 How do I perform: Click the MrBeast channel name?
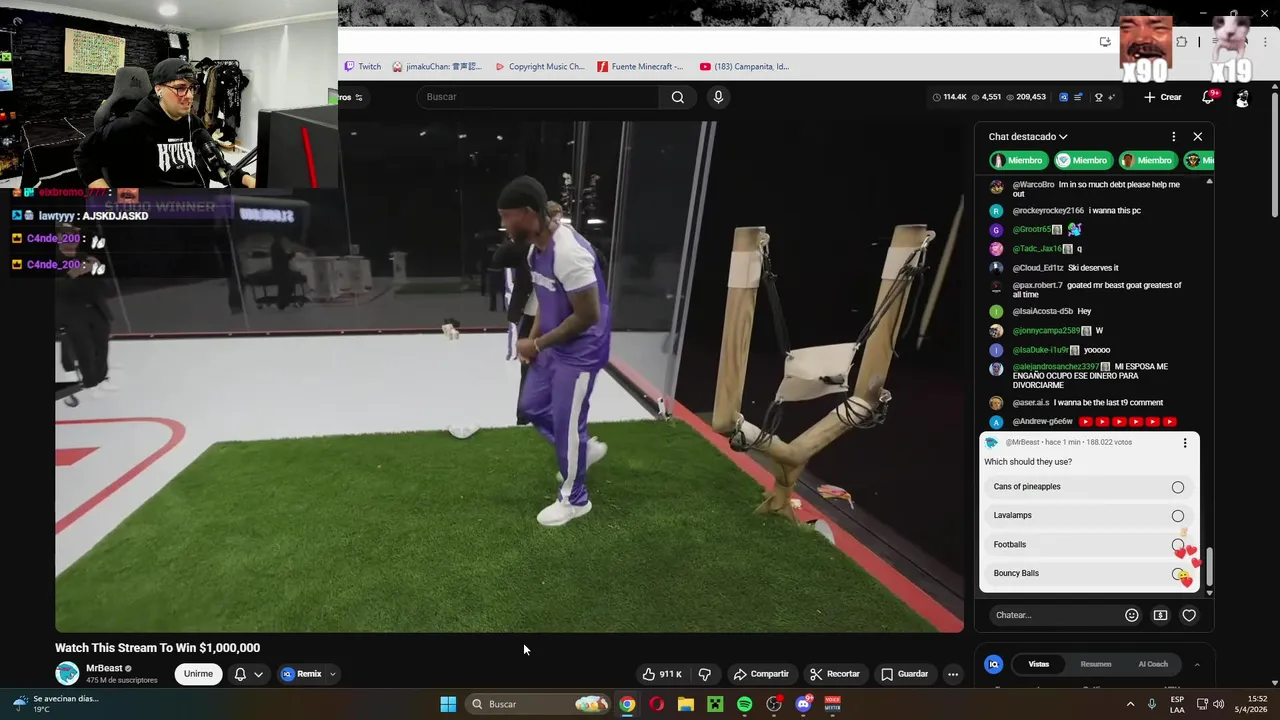click(104, 668)
